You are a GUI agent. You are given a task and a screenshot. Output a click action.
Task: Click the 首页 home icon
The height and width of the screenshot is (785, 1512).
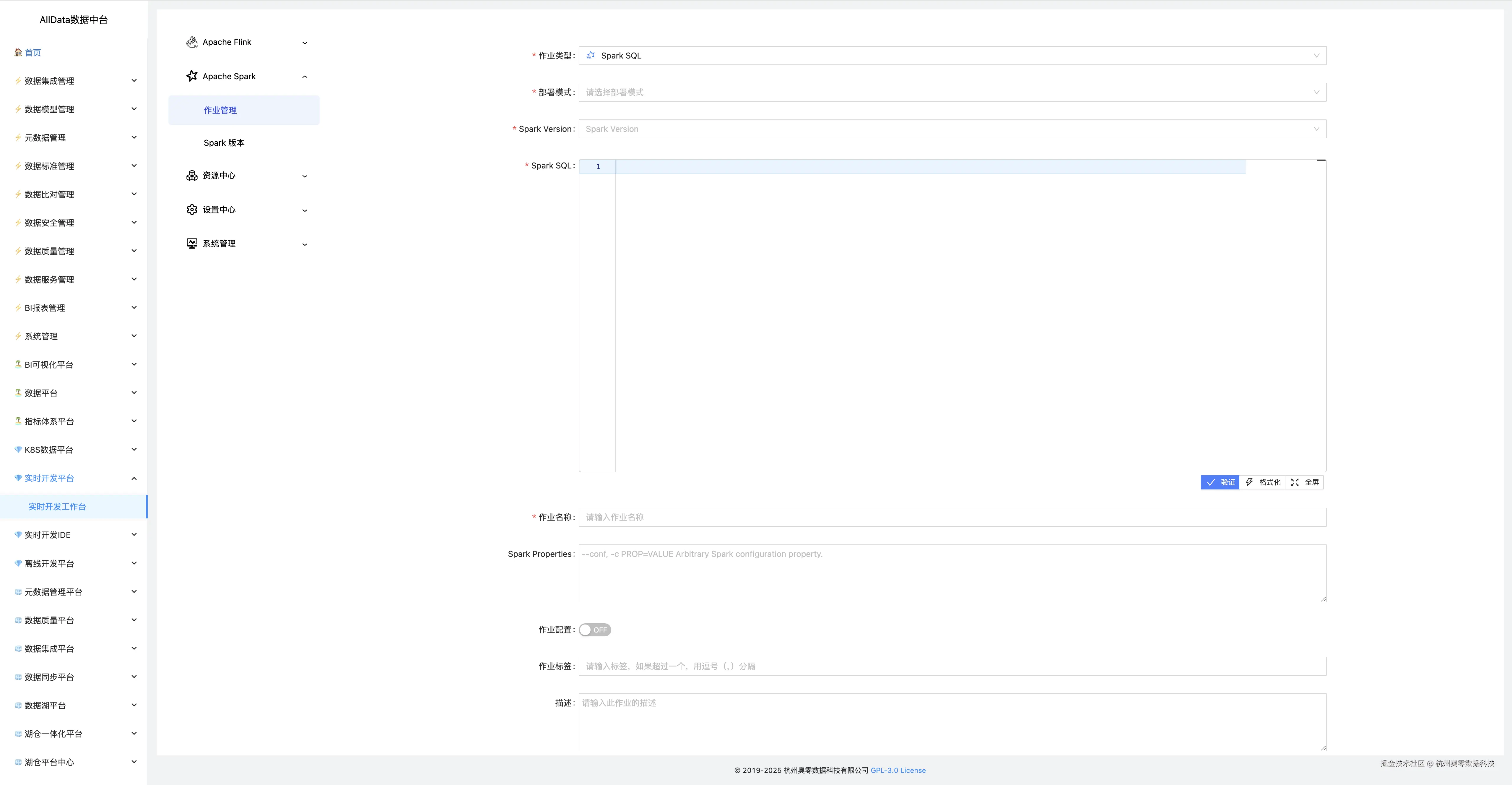(x=18, y=53)
